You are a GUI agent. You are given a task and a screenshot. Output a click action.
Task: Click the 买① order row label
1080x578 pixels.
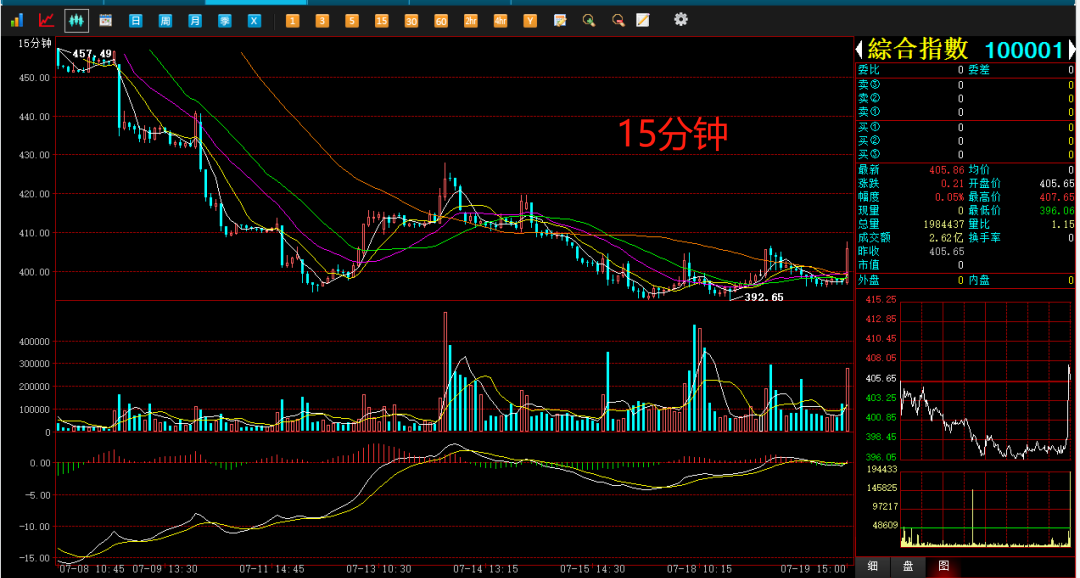(x=869, y=127)
